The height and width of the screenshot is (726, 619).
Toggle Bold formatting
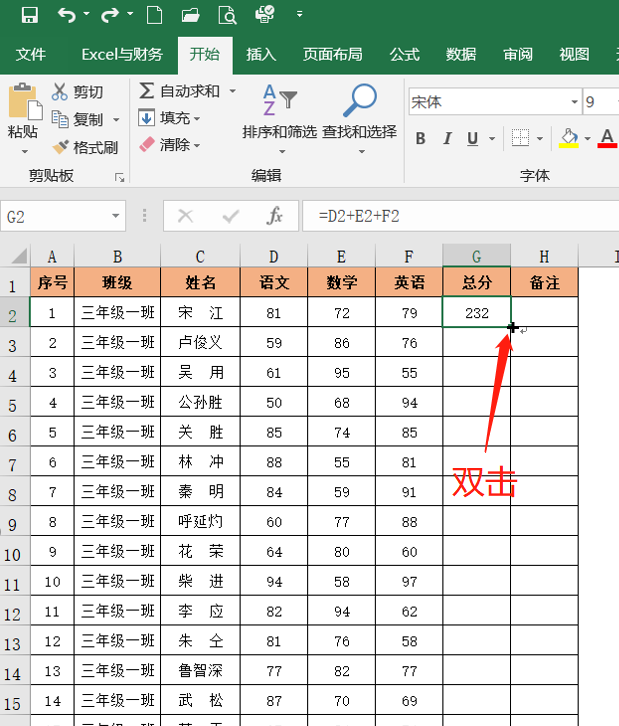click(x=420, y=138)
